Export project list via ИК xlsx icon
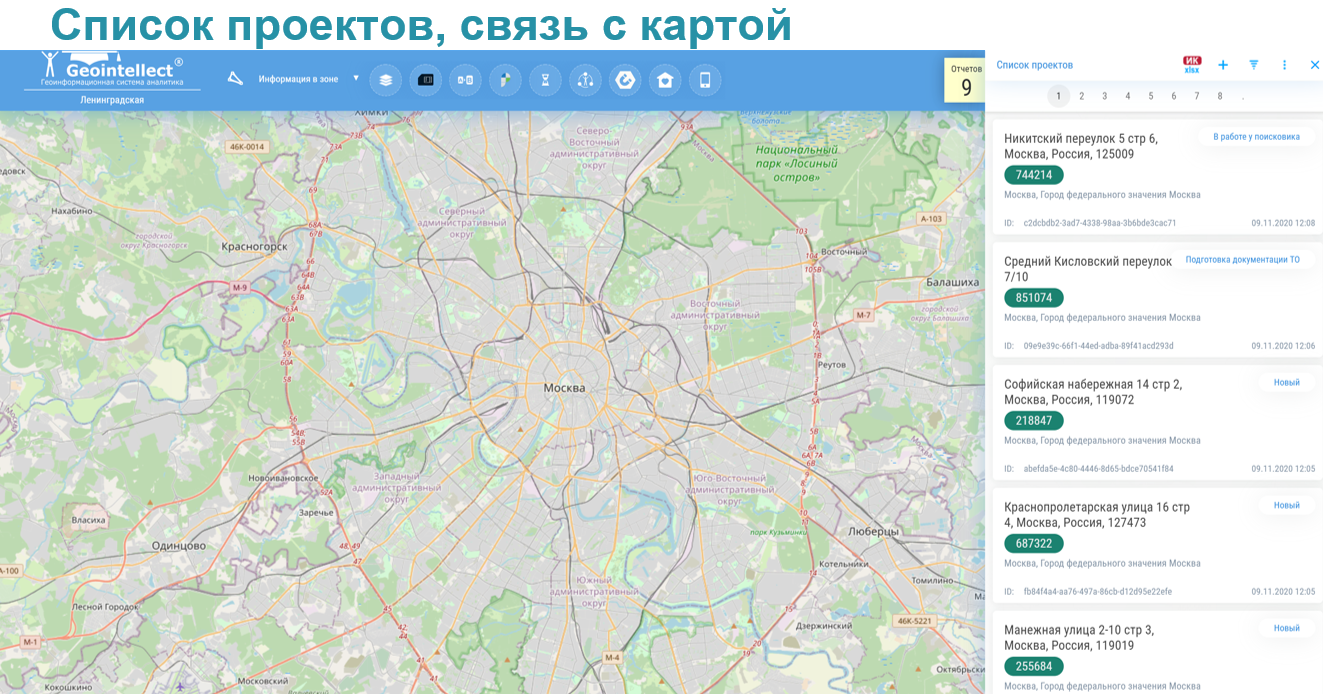 click(x=1192, y=65)
